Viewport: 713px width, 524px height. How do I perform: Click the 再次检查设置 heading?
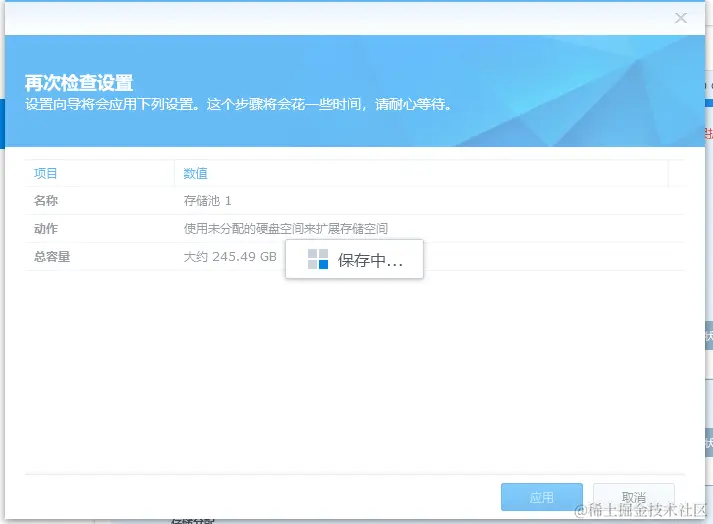coord(79,83)
